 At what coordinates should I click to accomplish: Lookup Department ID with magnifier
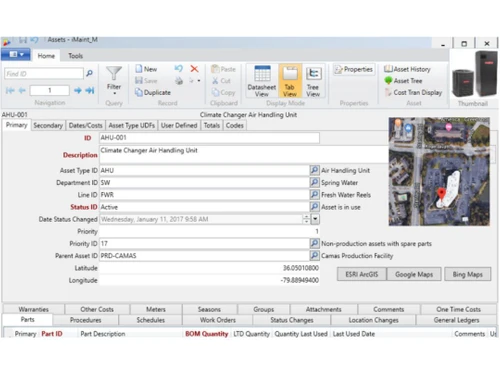(x=314, y=182)
